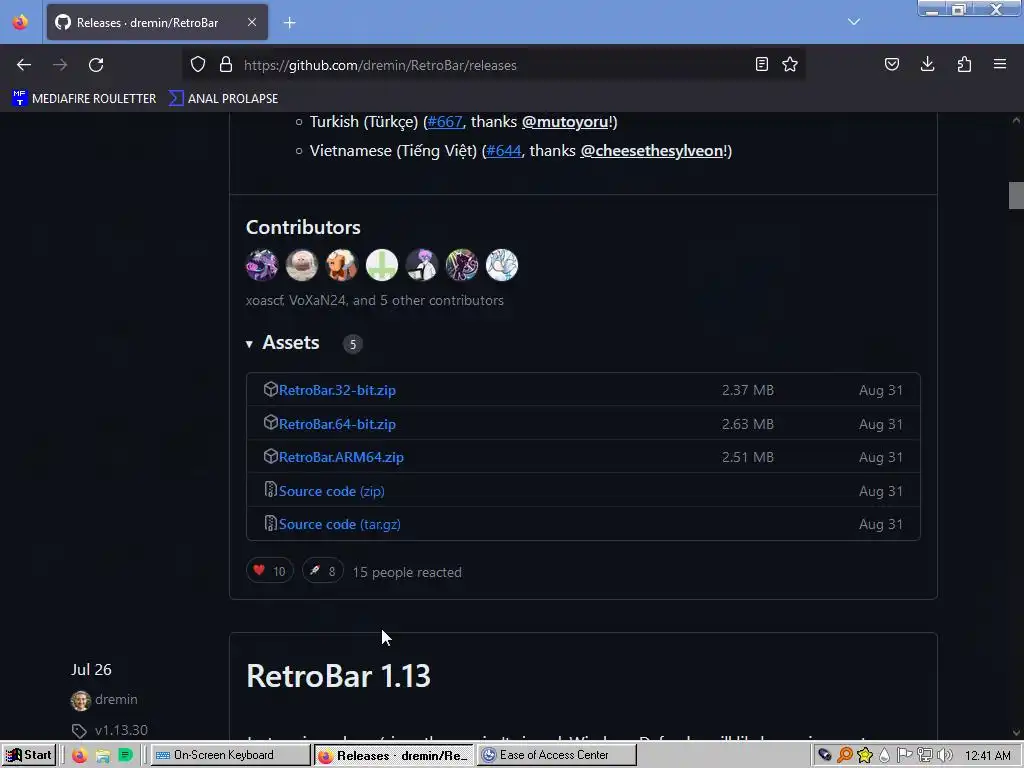
Task: Switch to On-Screen Keyboard taskbar button
Action: [230, 756]
